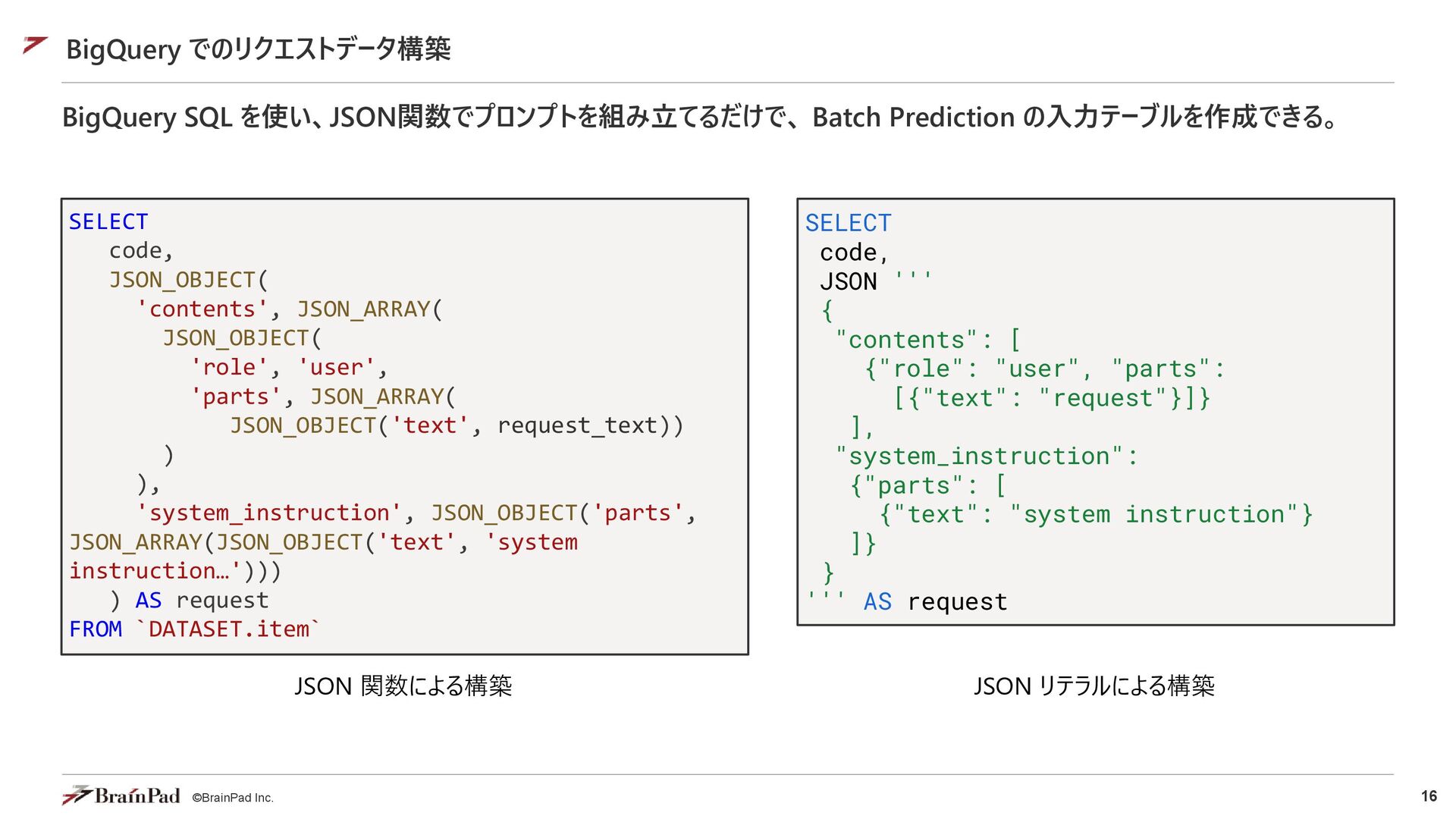This screenshot has height=819, width=1456.
Task: Click 'code,' in the left code box
Action: pyautogui.click(x=141, y=251)
